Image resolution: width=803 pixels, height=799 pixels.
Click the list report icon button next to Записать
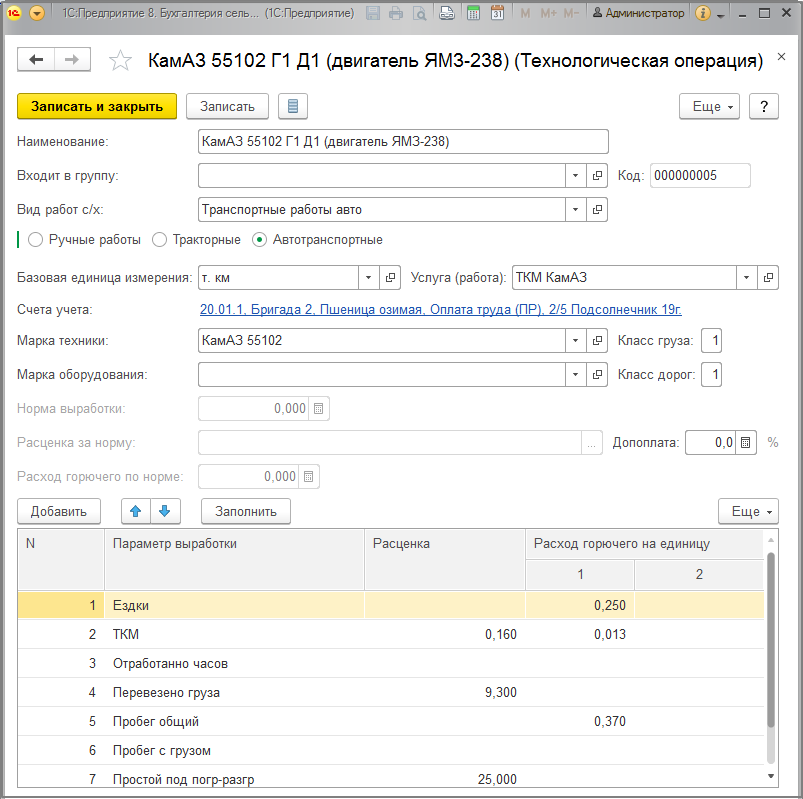(x=293, y=107)
